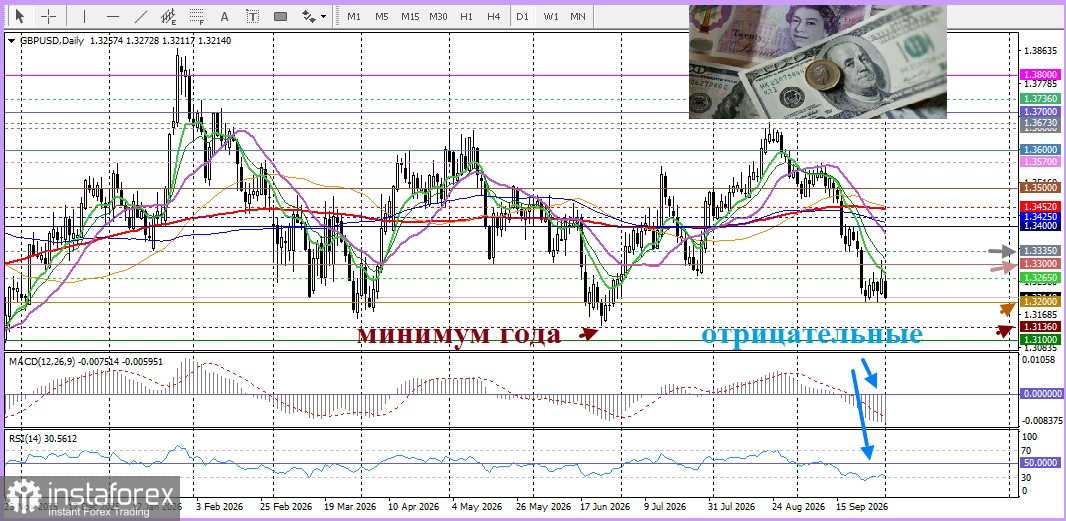
Task: Click the MACD(12,26,9) indicator label
Action: coord(86,362)
